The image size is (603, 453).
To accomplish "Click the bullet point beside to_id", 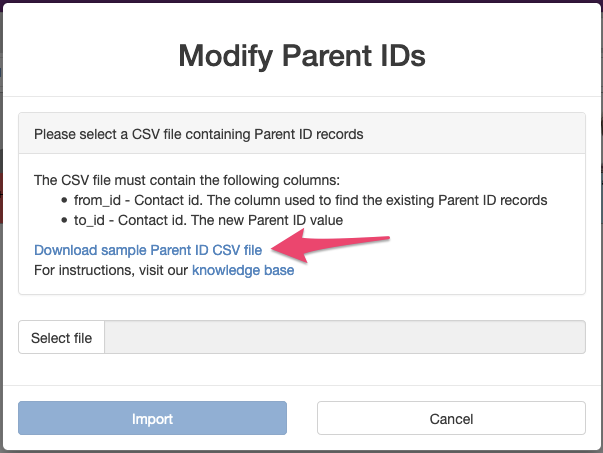I will click(x=64, y=220).
